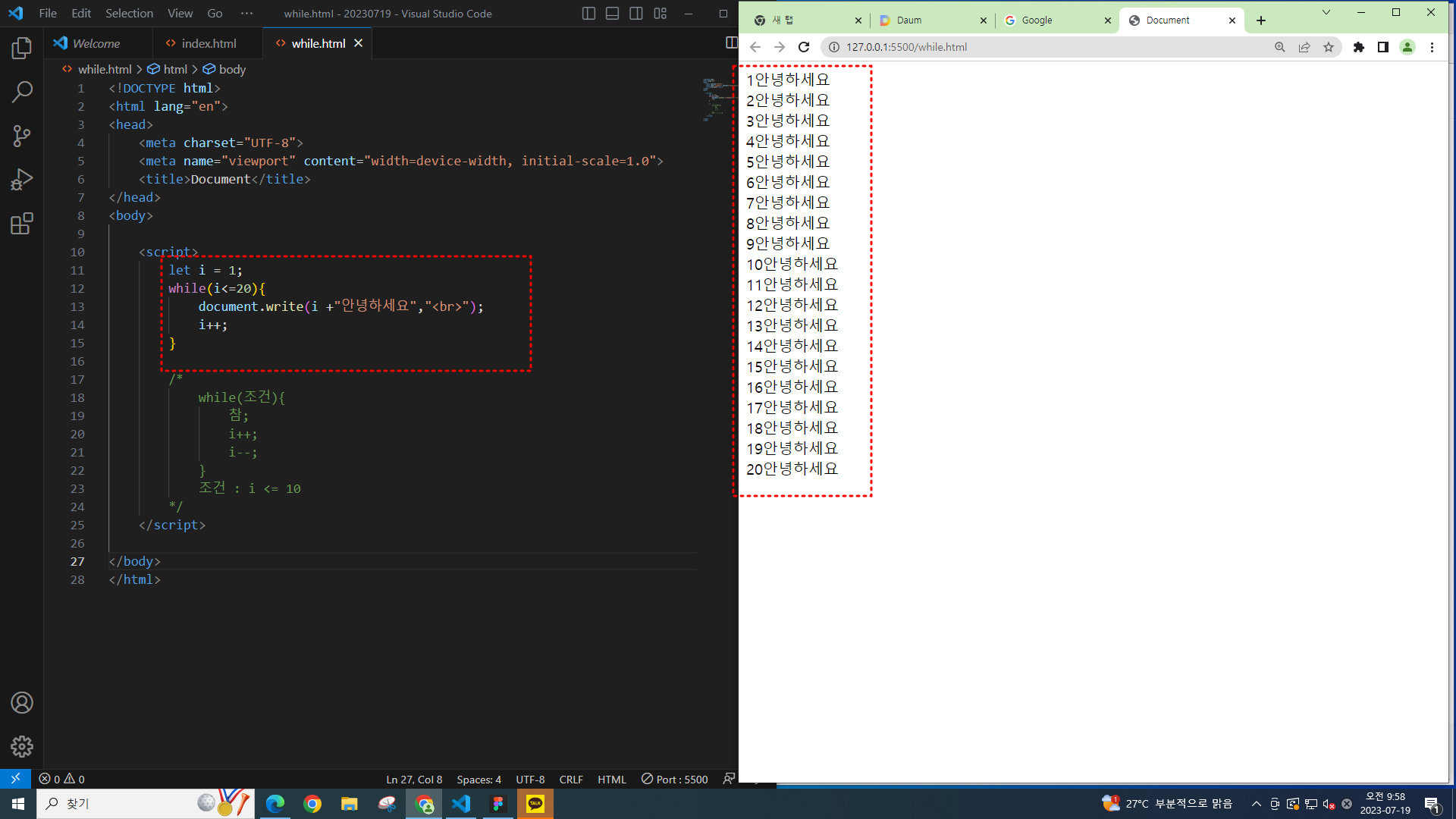Toggle the primary side bar layout button
Image resolution: width=1456 pixels, height=819 pixels.
pyautogui.click(x=588, y=14)
